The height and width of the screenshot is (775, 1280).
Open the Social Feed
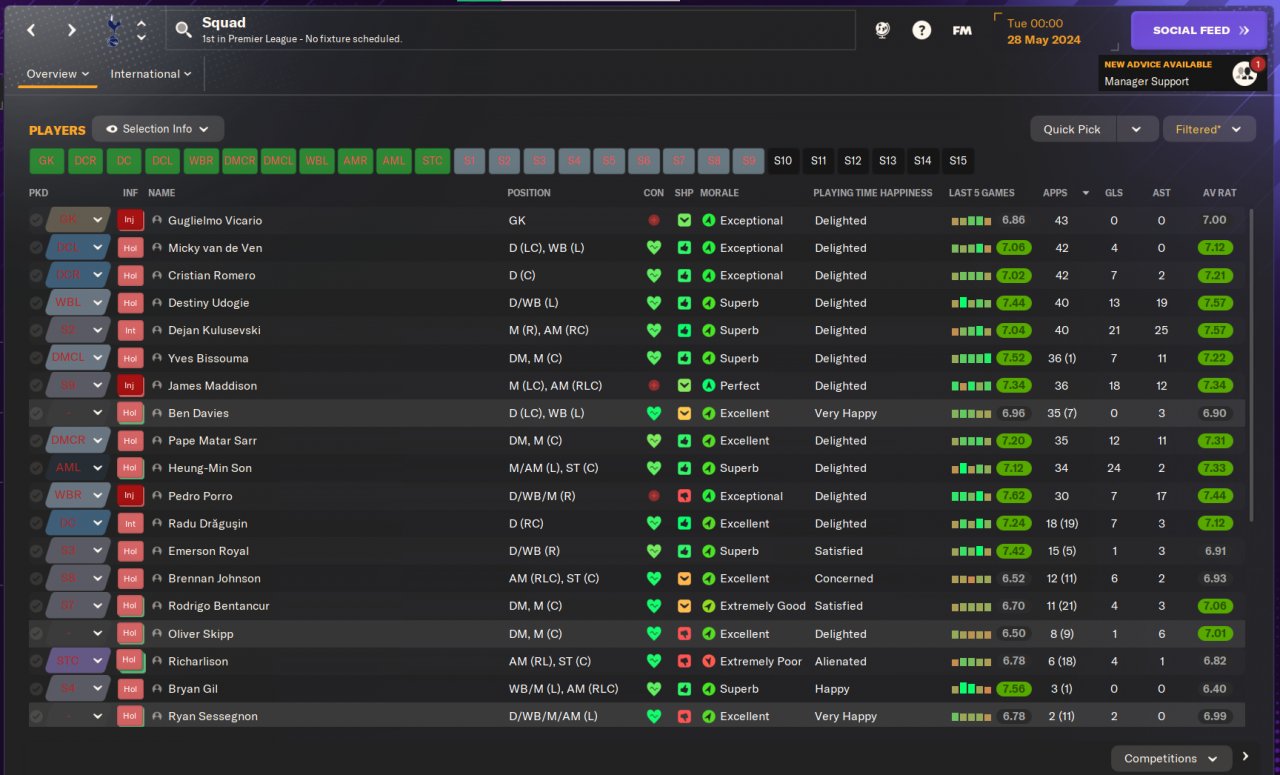1201,30
